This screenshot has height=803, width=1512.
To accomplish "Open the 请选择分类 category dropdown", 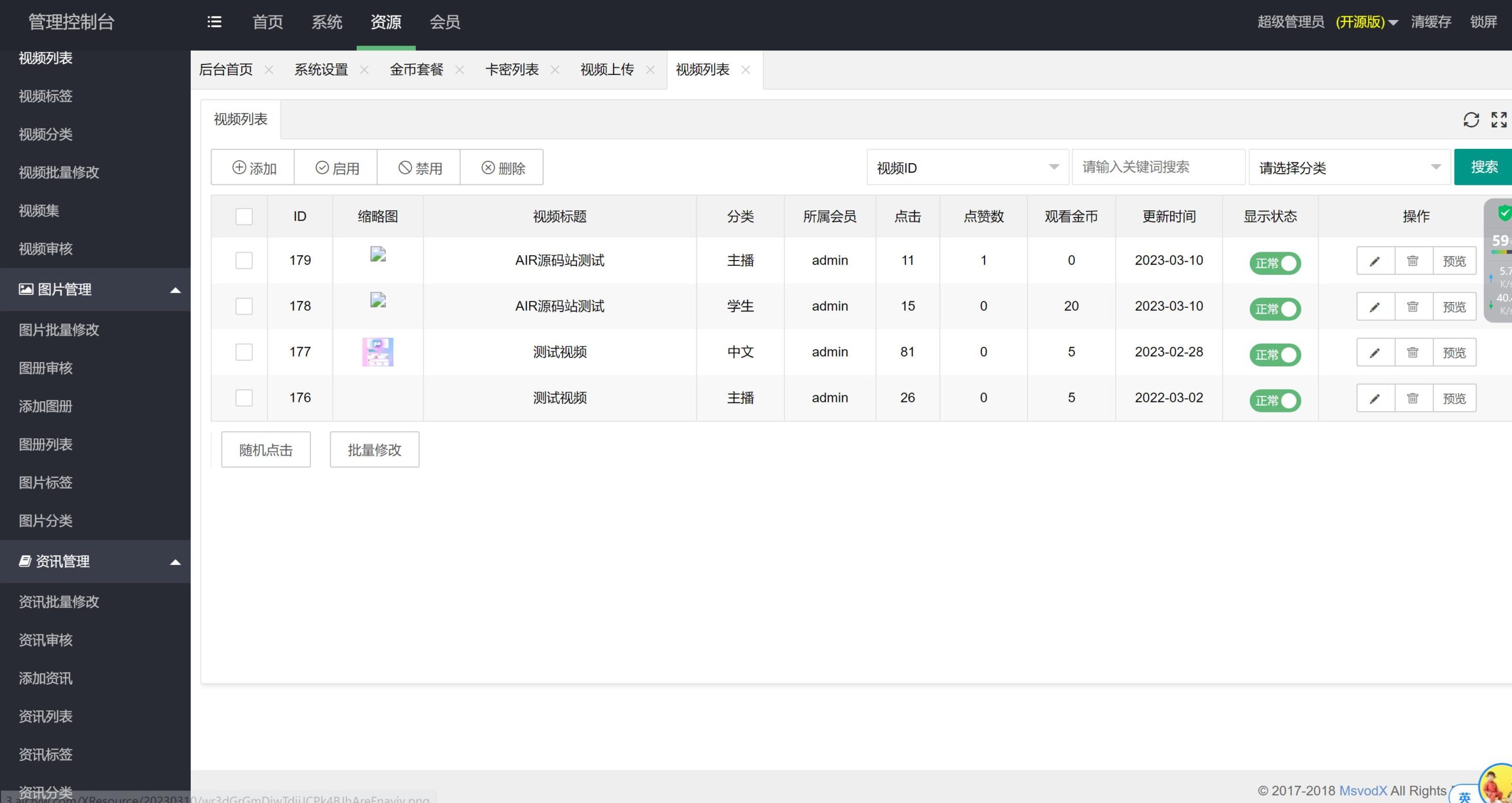I will [x=1349, y=168].
